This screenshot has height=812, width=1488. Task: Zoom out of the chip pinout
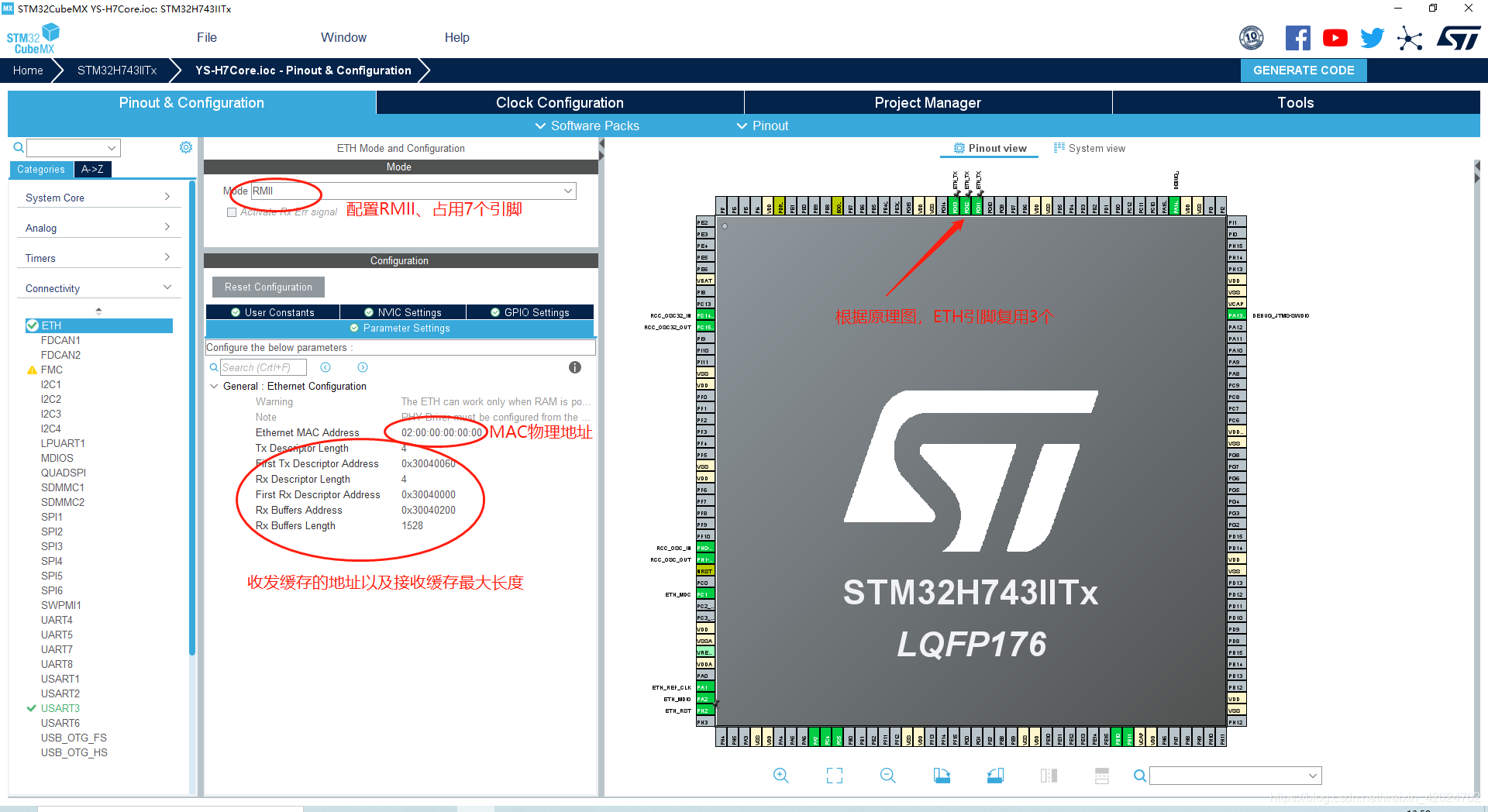[888, 776]
